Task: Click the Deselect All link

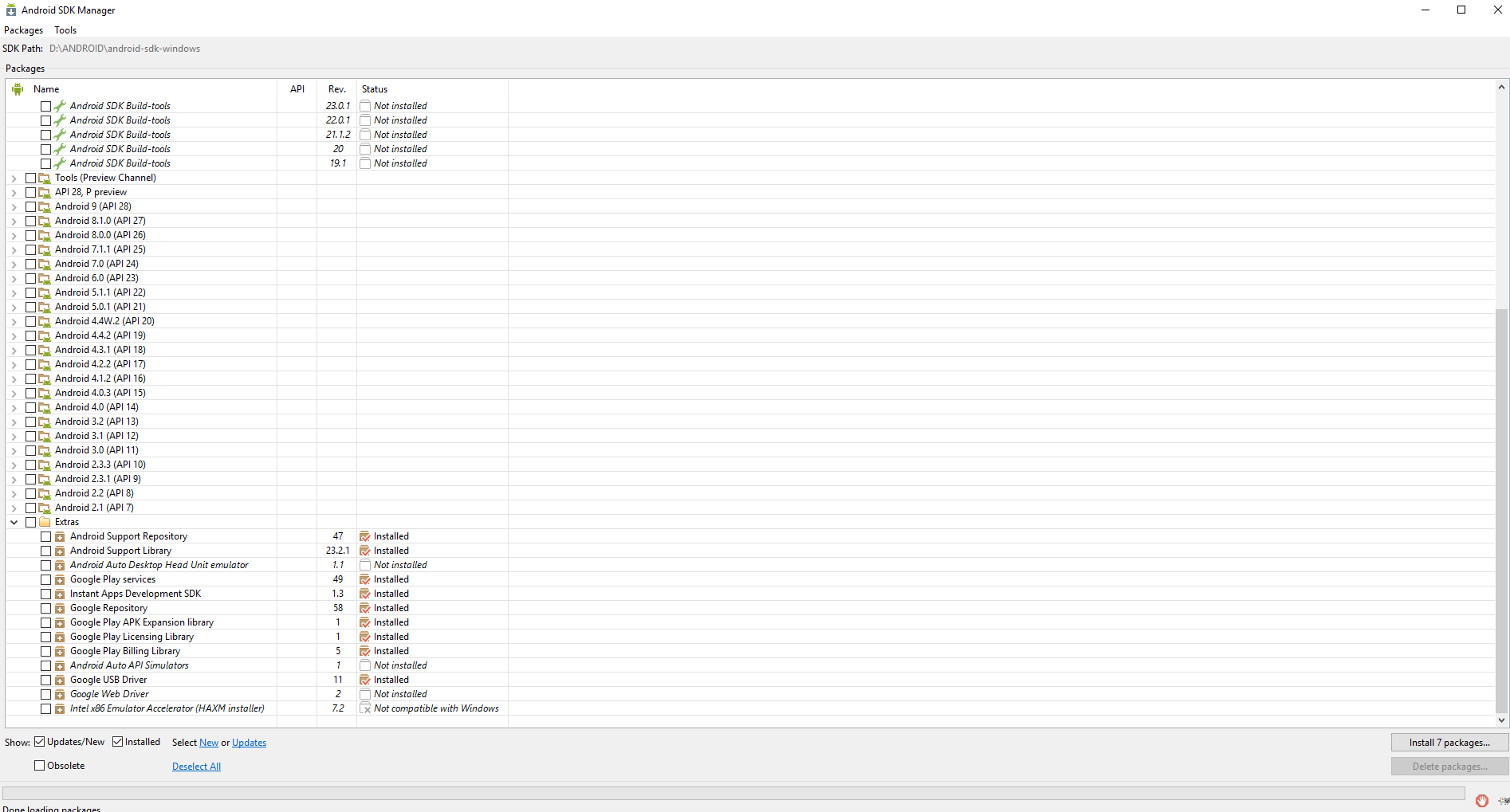Action: click(197, 767)
